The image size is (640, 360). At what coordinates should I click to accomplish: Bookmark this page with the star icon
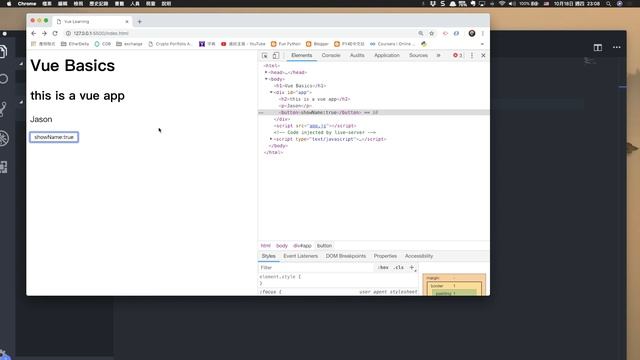point(431,33)
